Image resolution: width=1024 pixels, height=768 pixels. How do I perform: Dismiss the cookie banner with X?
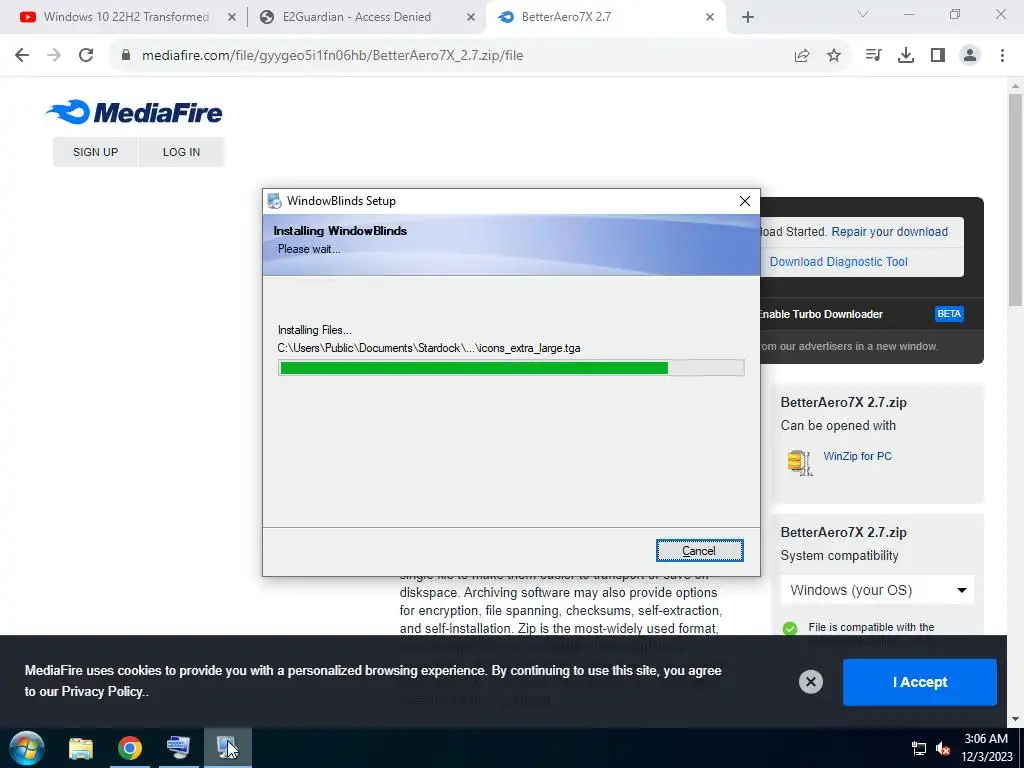tap(810, 682)
